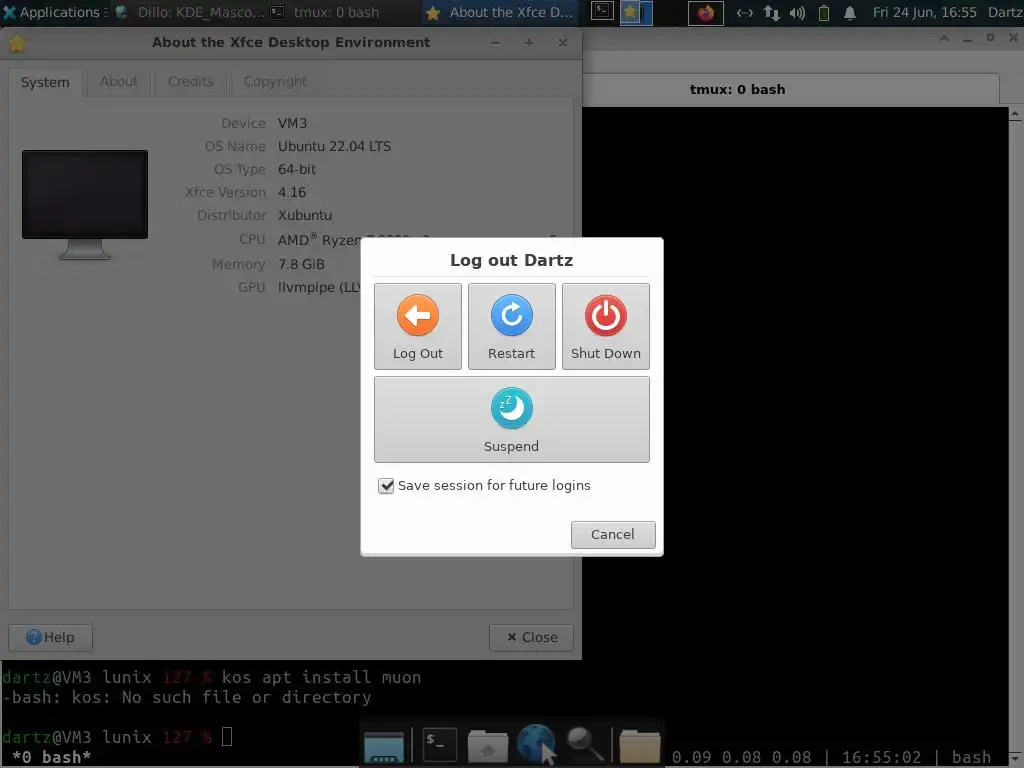Click Close button in About Xfce window
Image resolution: width=1024 pixels, height=768 pixels.
(x=532, y=637)
